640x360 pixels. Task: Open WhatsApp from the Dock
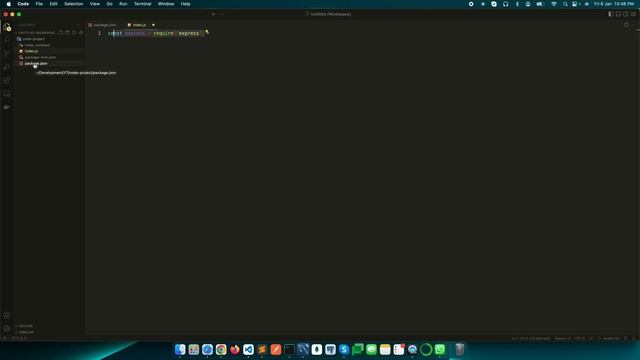pos(440,349)
